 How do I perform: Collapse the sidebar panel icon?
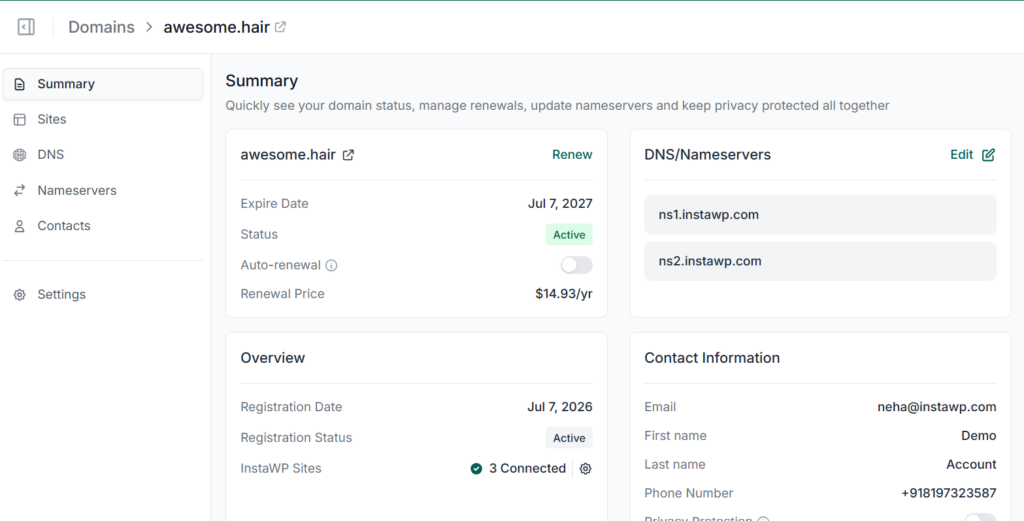(x=26, y=27)
